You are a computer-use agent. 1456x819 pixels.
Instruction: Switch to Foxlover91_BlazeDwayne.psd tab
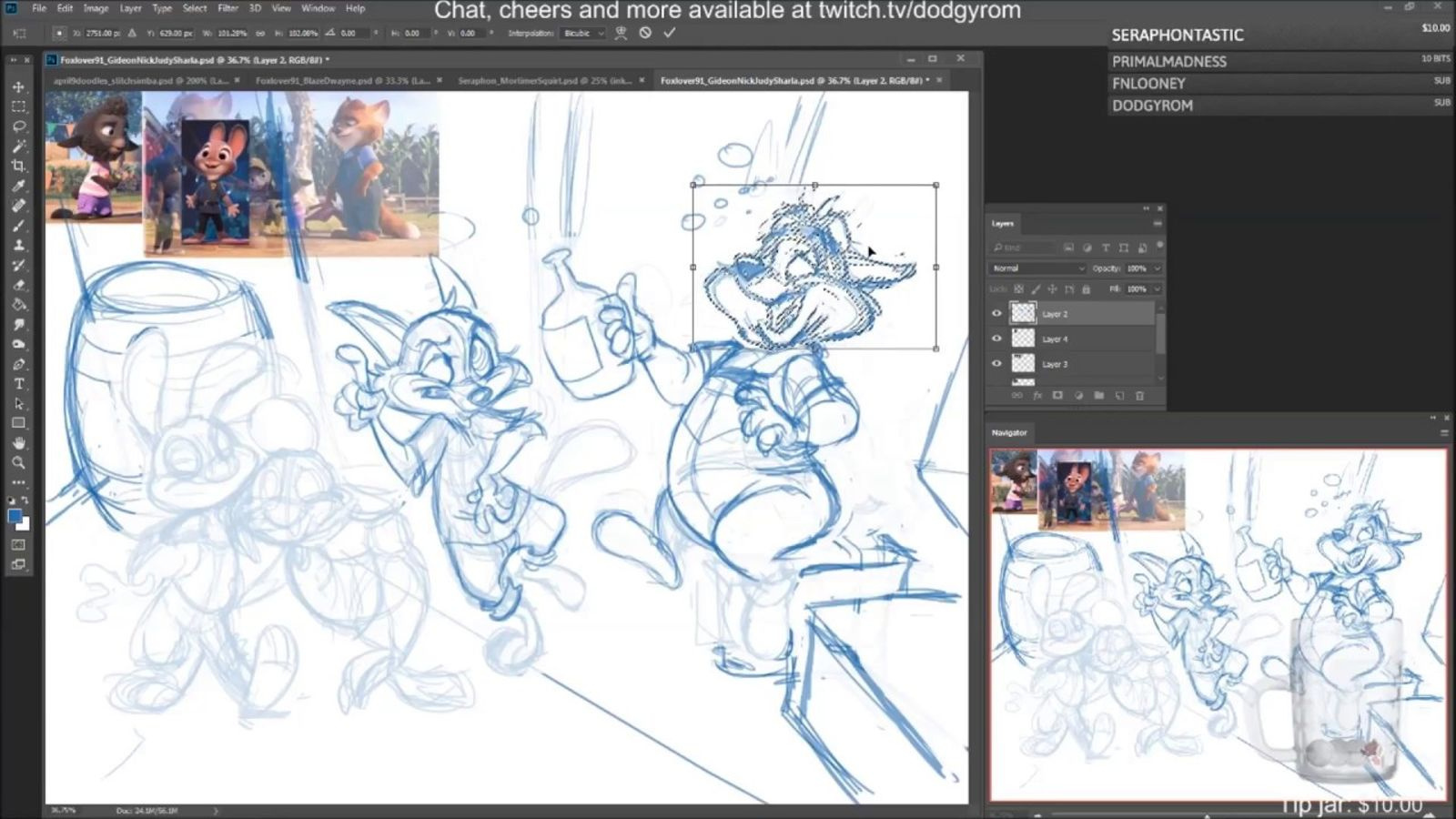pos(342,80)
